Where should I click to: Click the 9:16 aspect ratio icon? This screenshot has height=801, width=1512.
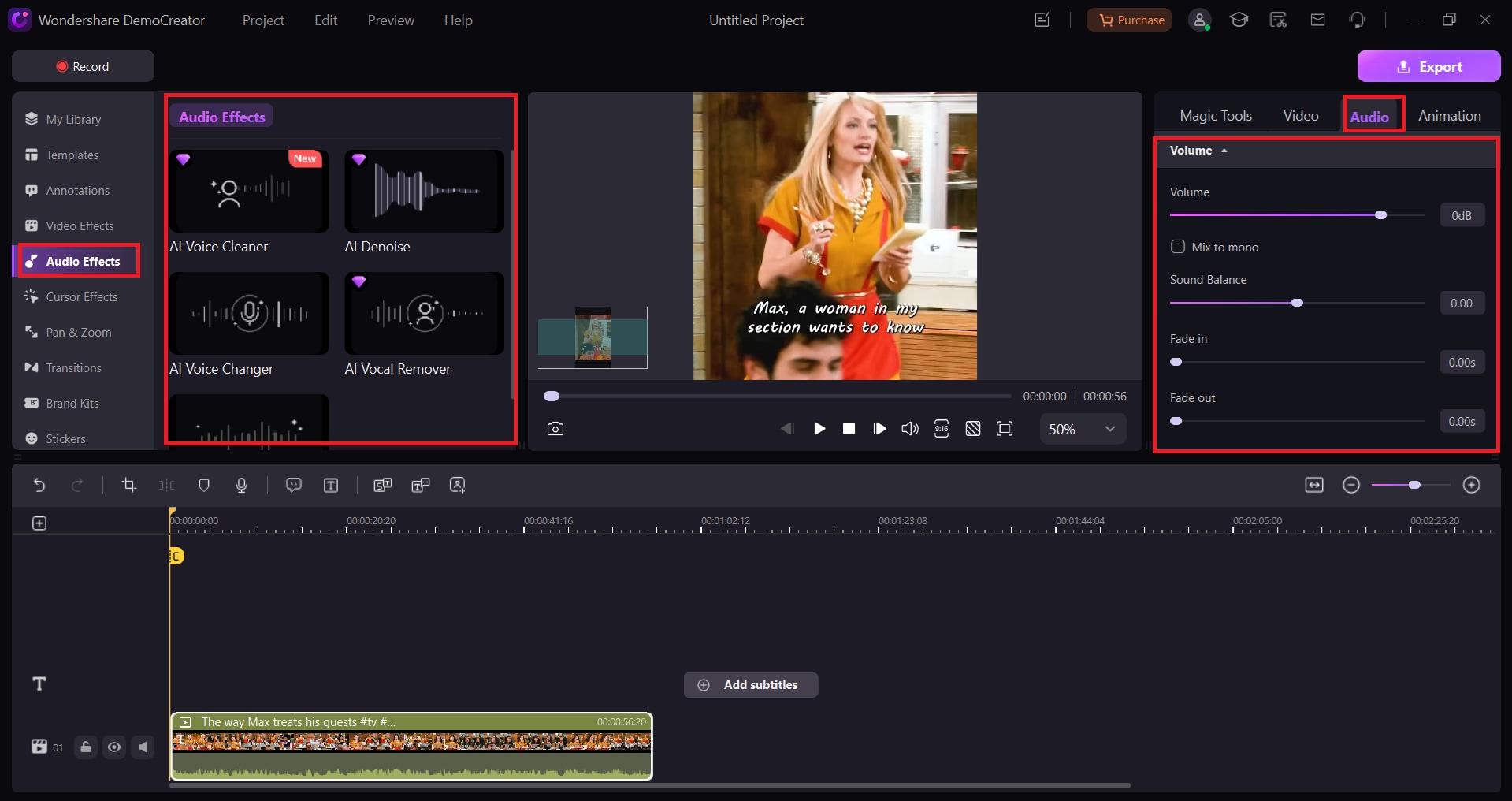coord(942,429)
